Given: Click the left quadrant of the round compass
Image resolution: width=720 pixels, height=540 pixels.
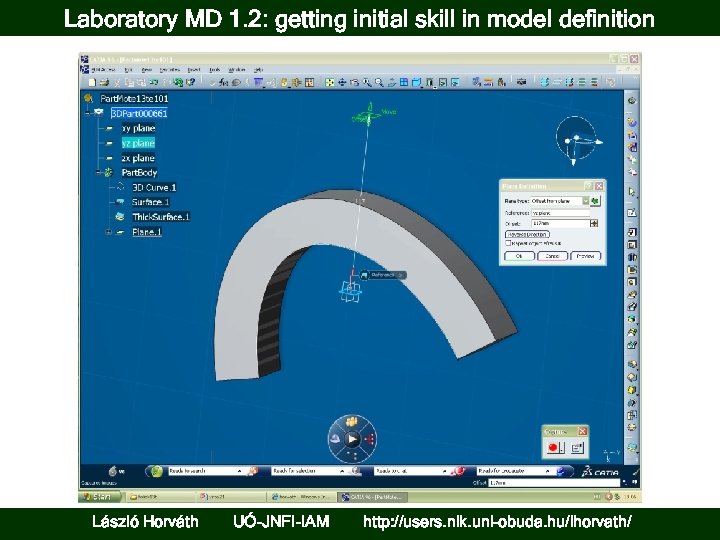Looking at the screenshot, I should pos(336,439).
